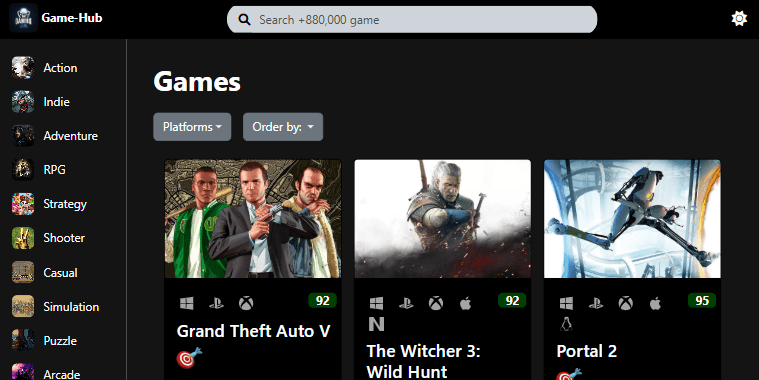Click the 92 score badge on GTA V
The image size is (759, 380).
tap(322, 301)
